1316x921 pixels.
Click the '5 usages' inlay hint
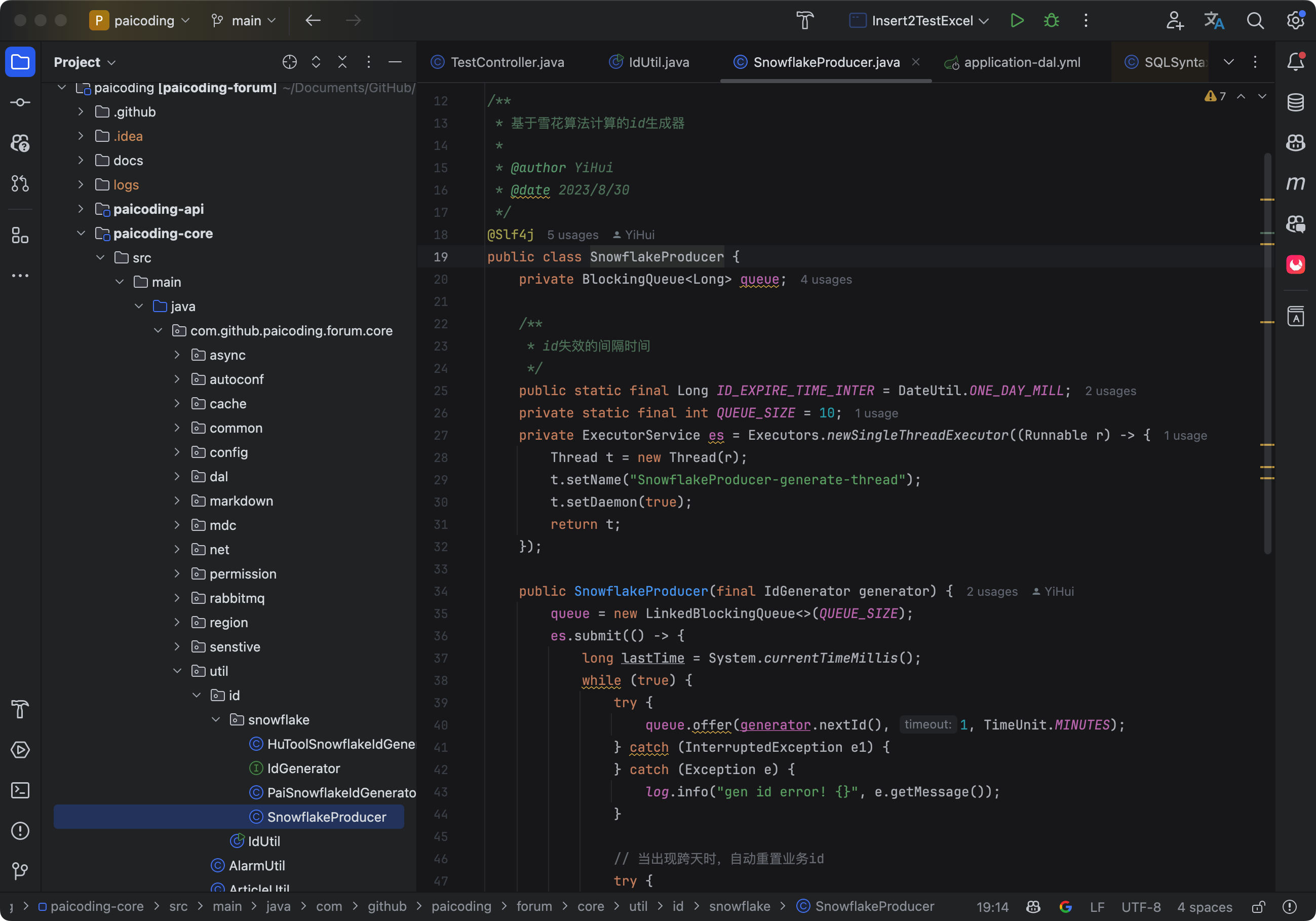pyautogui.click(x=572, y=235)
